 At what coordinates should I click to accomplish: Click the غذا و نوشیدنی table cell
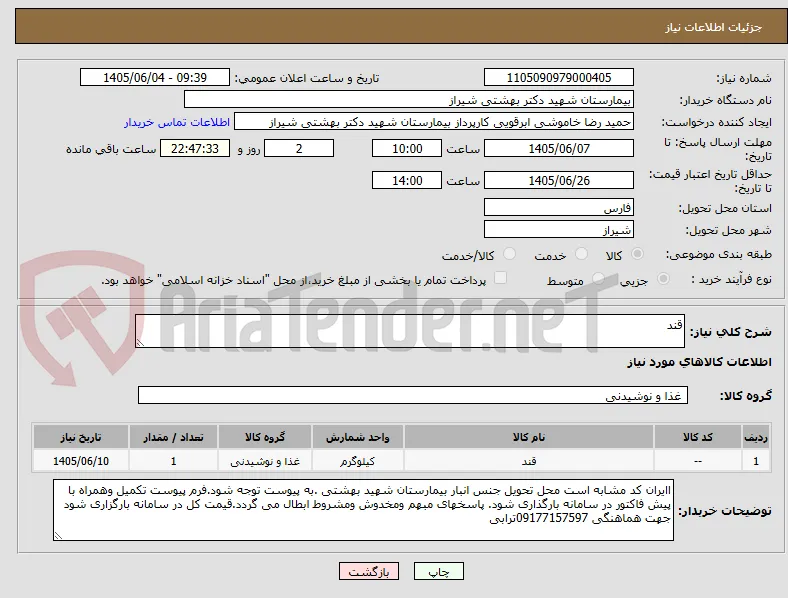click(x=265, y=461)
